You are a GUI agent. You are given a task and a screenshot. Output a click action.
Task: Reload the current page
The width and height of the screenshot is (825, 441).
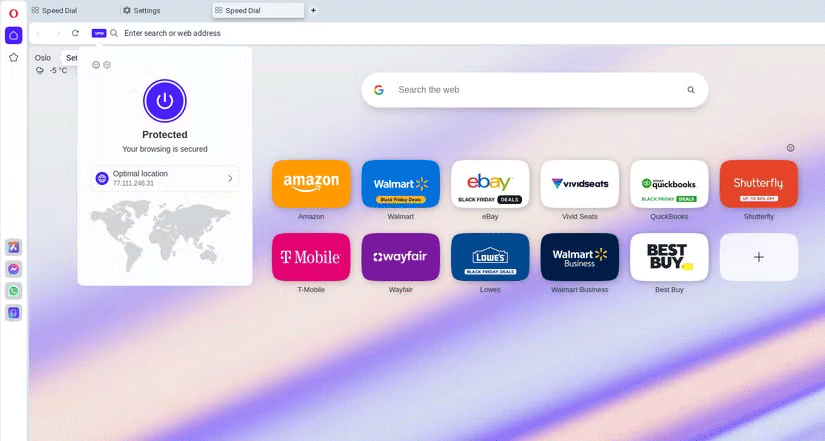(x=75, y=33)
